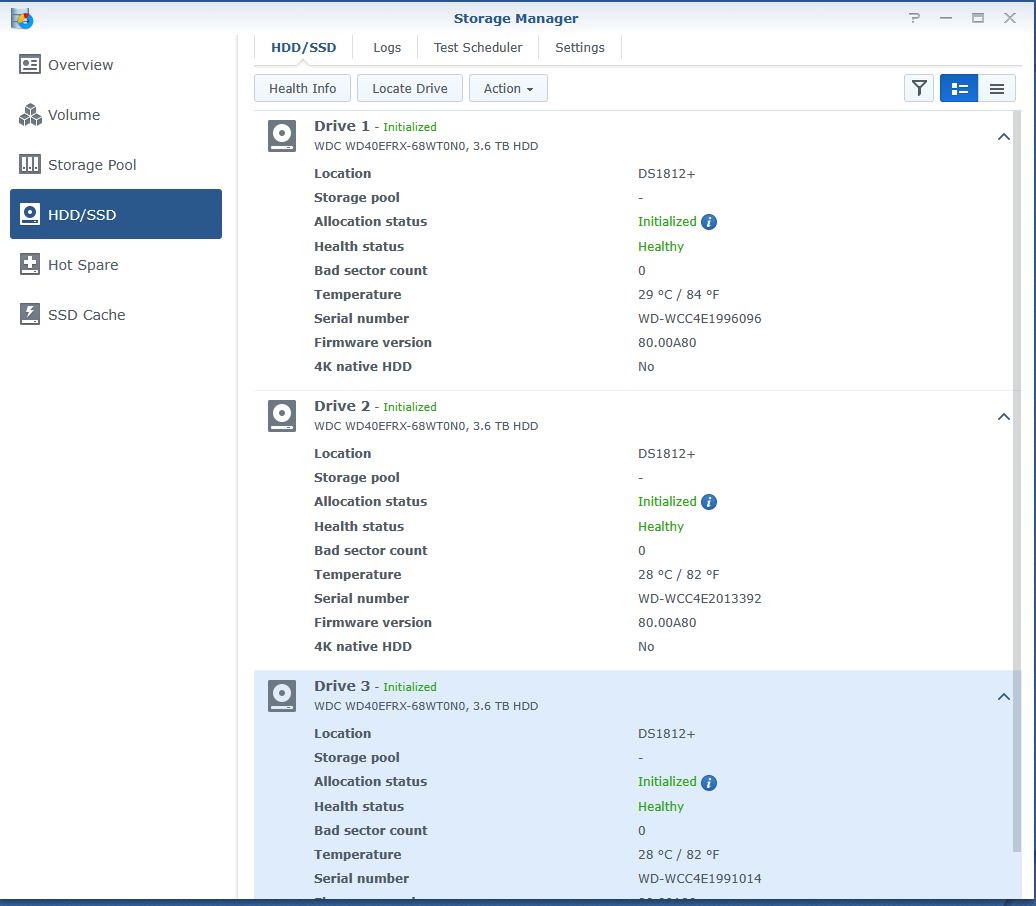Click the Health Info button
The height and width of the screenshot is (906, 1036).
301,88
